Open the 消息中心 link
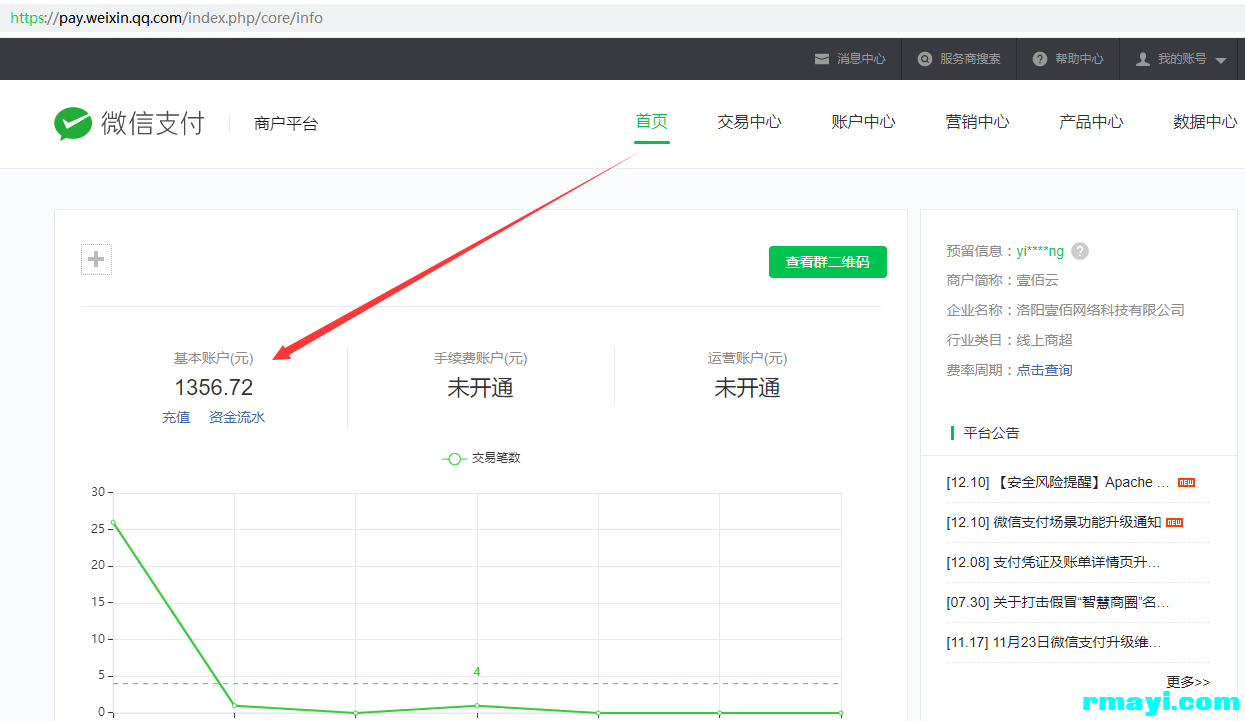 coord(861,59)
